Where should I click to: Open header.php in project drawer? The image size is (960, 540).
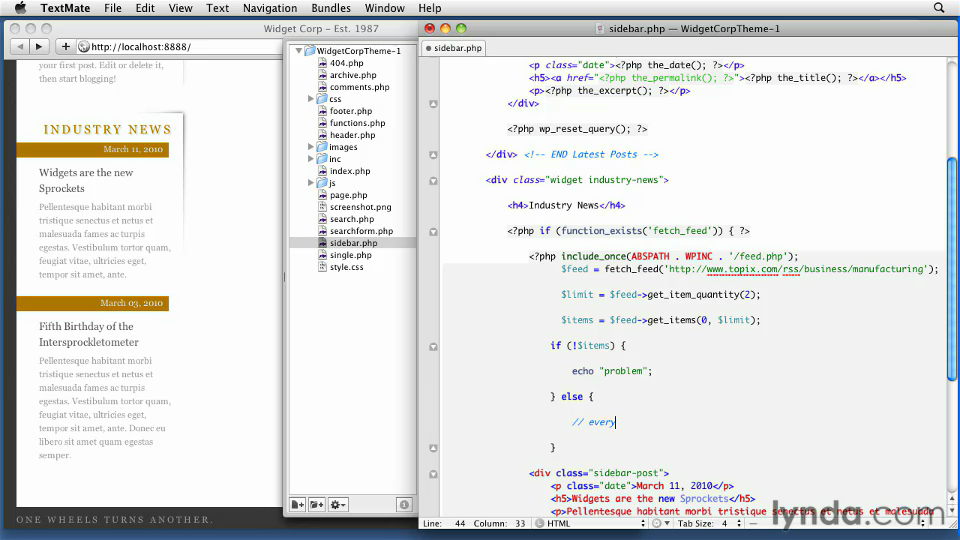[x=353, y=135]
